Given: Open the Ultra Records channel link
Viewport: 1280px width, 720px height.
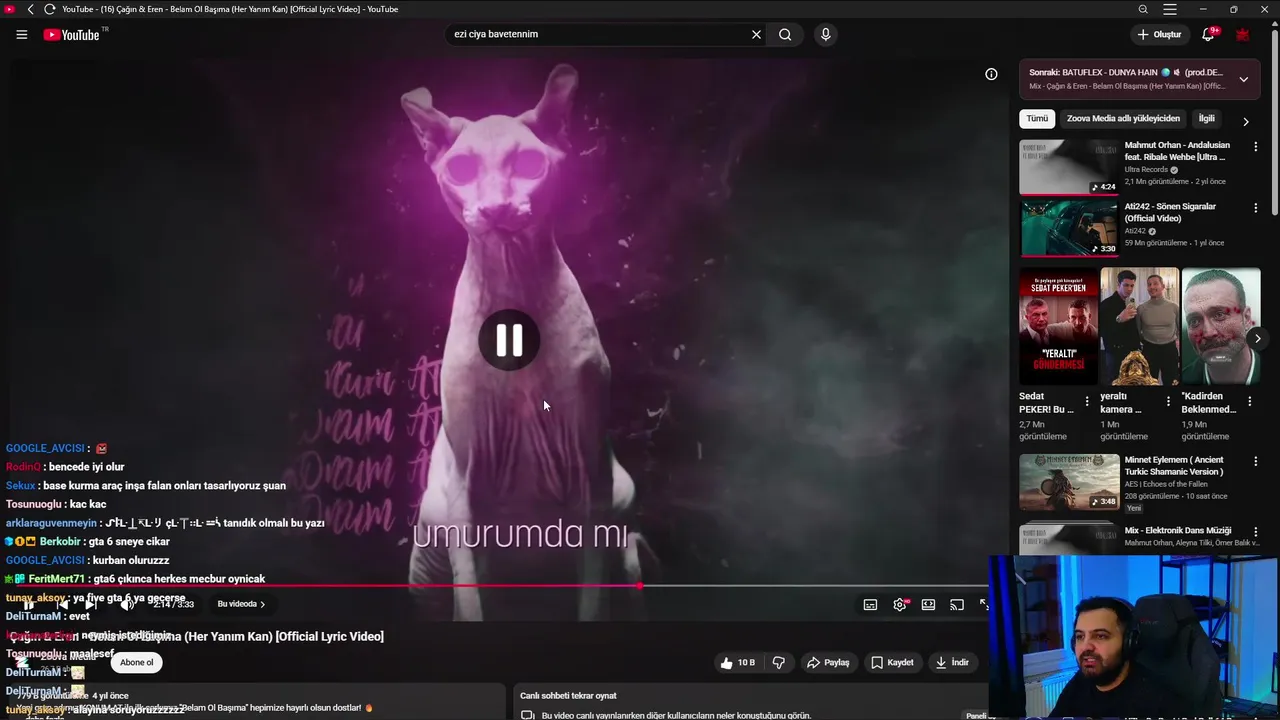Looking at the screenshot, I should [1146, 170].
